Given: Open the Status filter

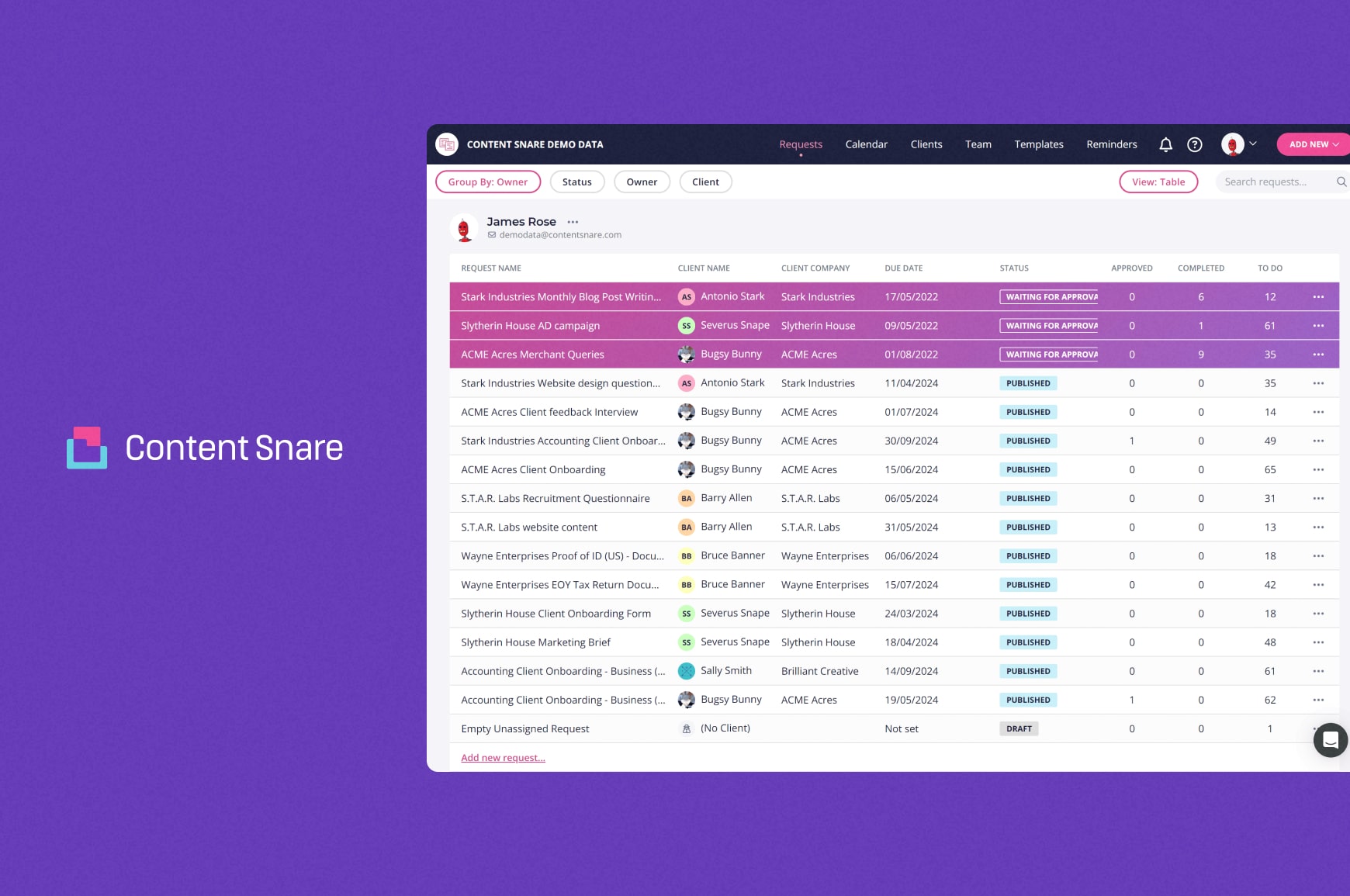Looking at the screenshot, I should pyautogui.click(x=576, y=182).
